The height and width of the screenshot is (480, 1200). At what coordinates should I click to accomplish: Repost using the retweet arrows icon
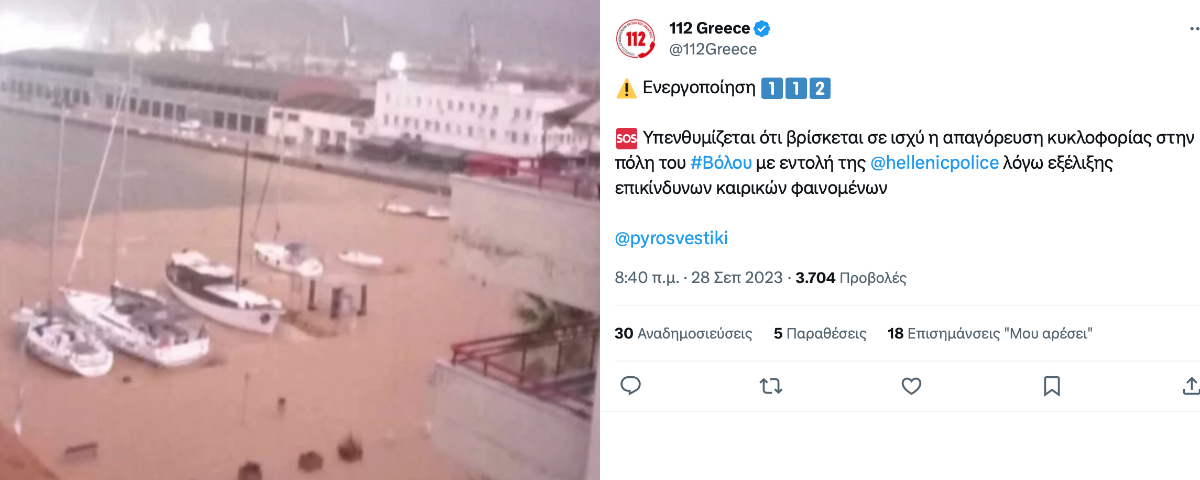771,386
